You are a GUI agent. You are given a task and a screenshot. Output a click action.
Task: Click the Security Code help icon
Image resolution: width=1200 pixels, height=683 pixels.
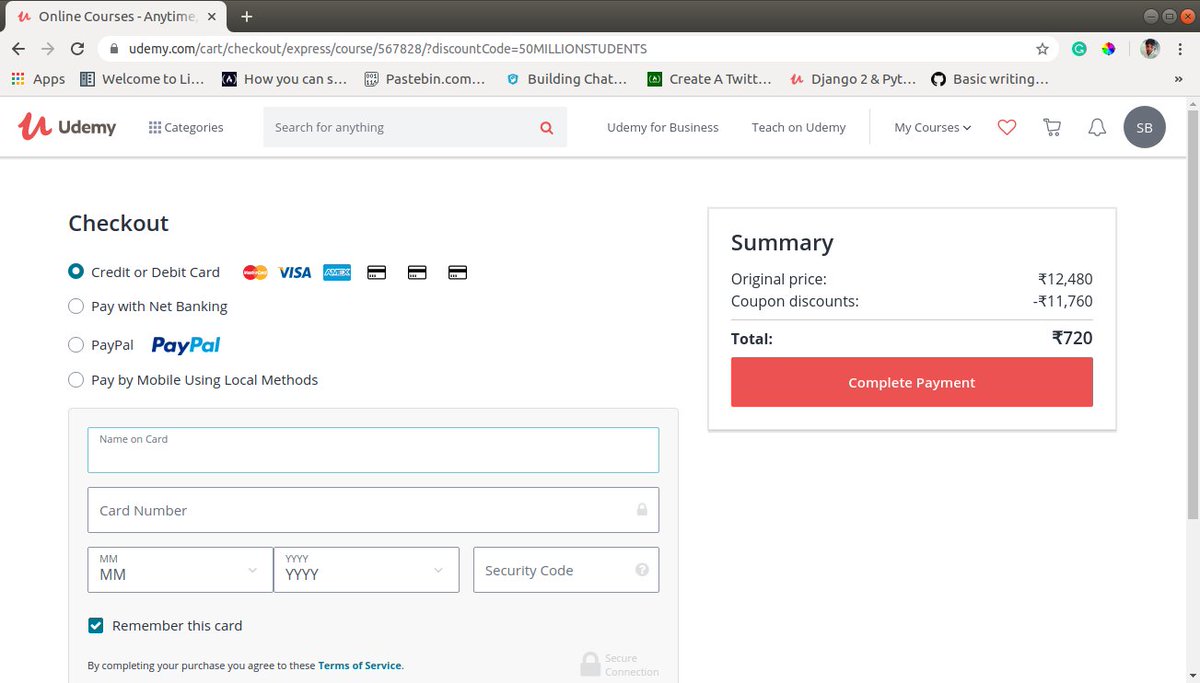(x=642, y=570)
